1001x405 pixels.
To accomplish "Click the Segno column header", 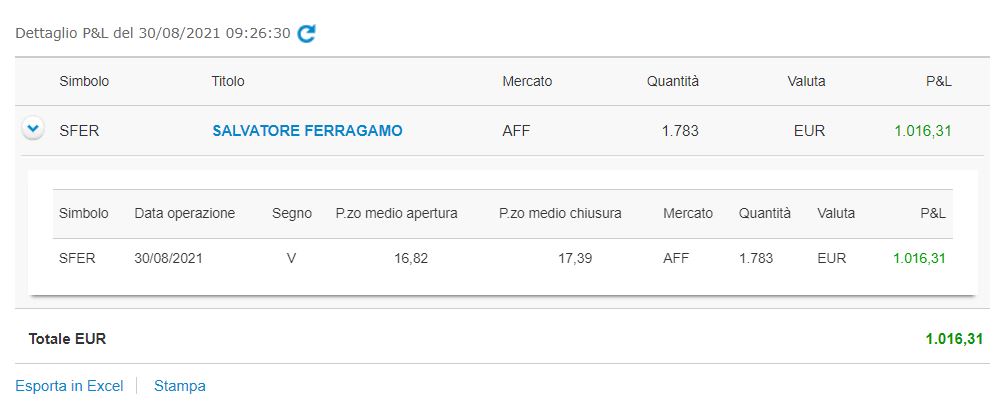I will (x=292, y=213).
